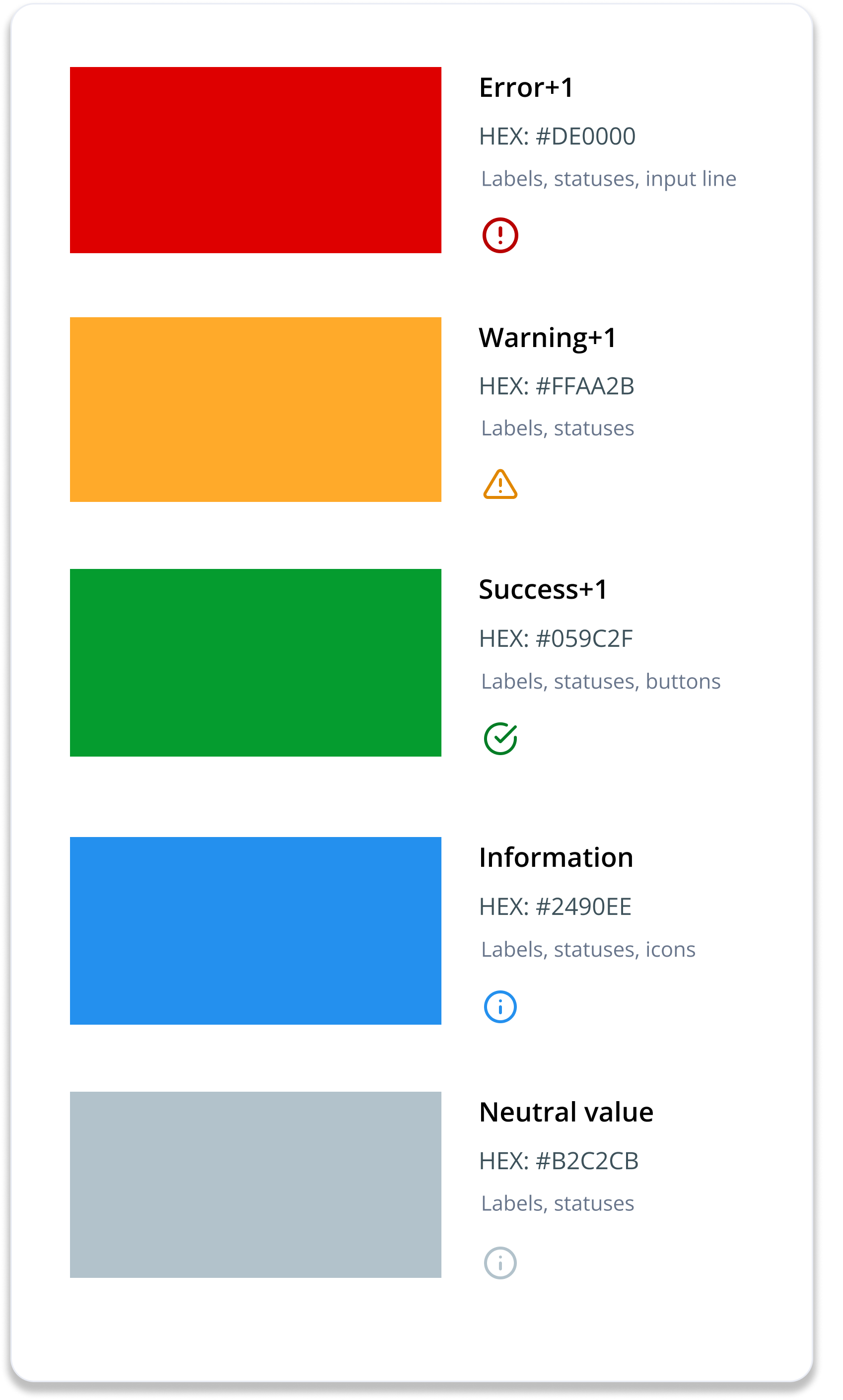Click the blue information circle icon
The height and width of the screenshot is (1400, 843).
[x=500, y=1007]
